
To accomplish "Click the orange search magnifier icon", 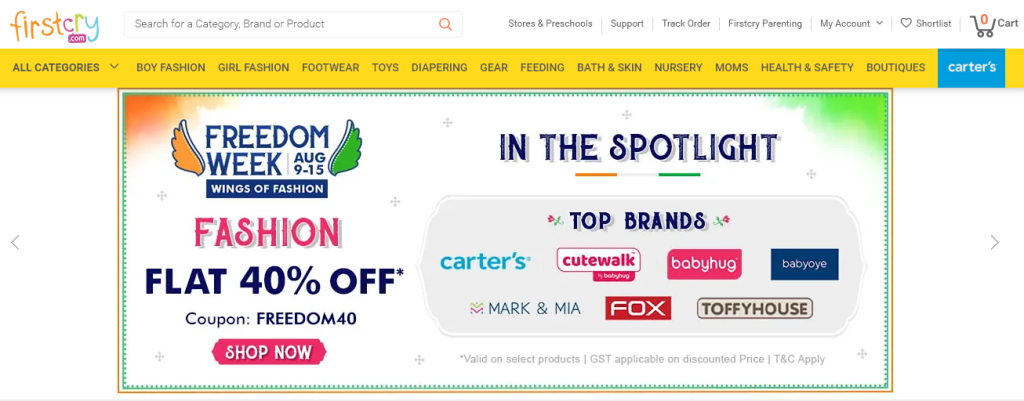I will click(x=445, y=24).
